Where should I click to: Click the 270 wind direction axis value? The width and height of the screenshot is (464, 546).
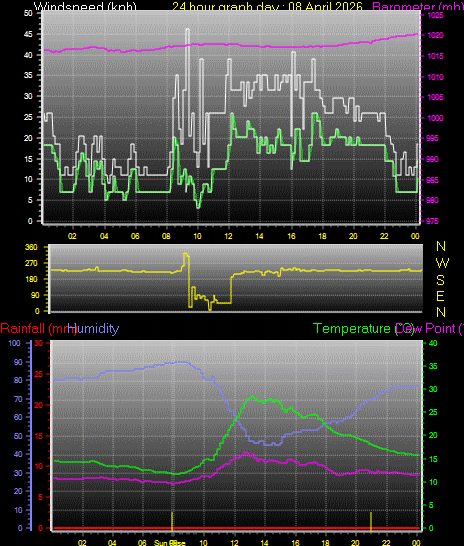(31, 263)
